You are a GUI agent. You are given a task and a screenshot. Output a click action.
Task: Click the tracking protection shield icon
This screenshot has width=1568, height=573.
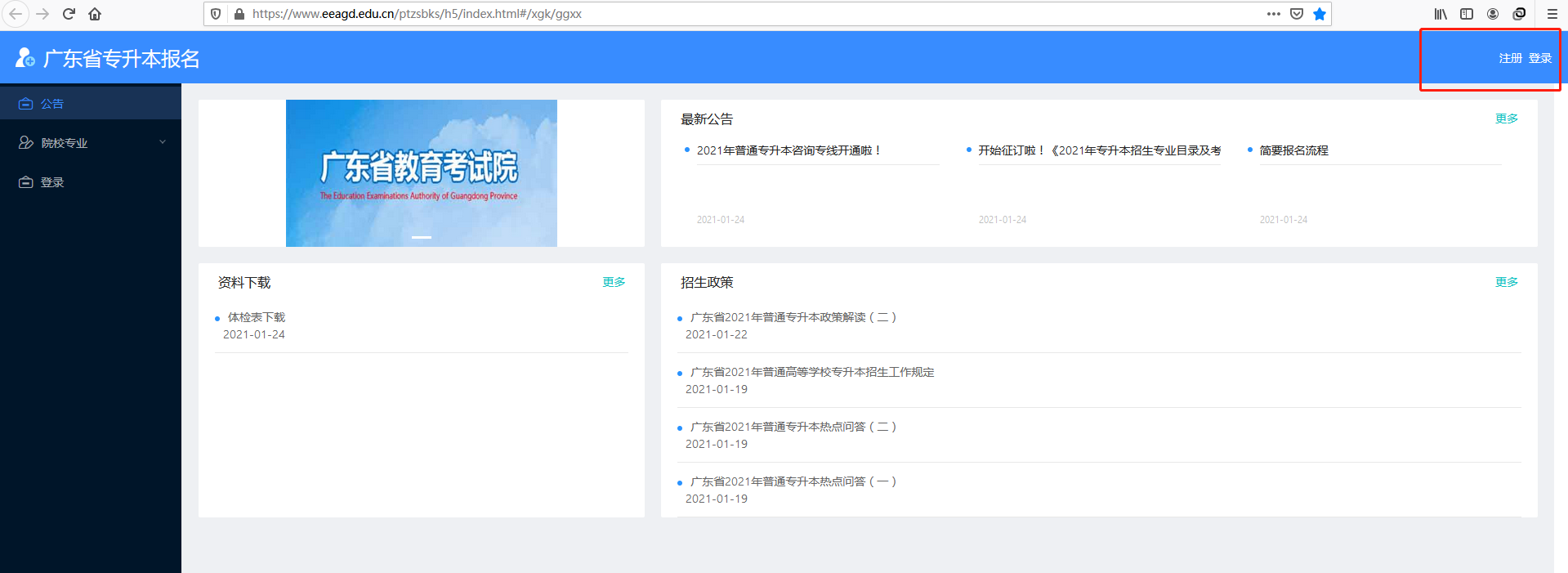216,14
